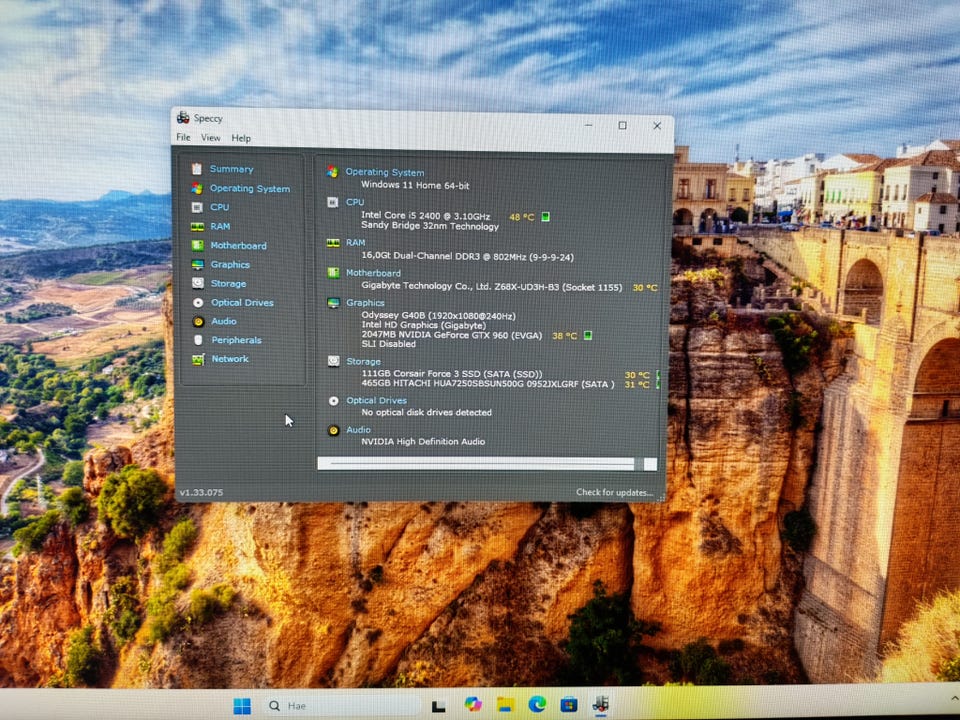The image size is (960, 720).
Task: Click the Intel Core i5 2400 text
Action: pos(426,216)
